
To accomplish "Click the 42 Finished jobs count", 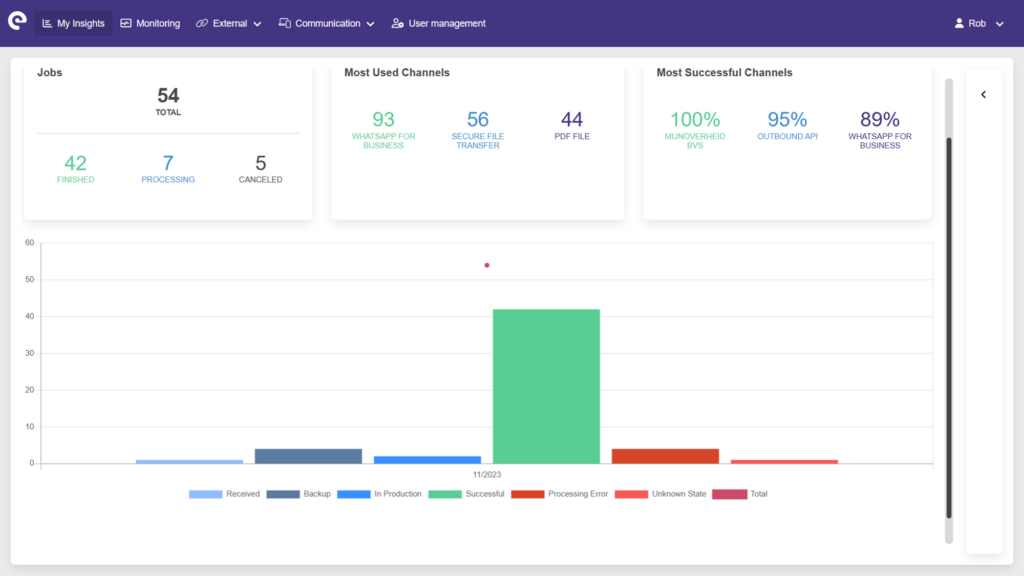I will pyautogui.click(x=75, y=163).
